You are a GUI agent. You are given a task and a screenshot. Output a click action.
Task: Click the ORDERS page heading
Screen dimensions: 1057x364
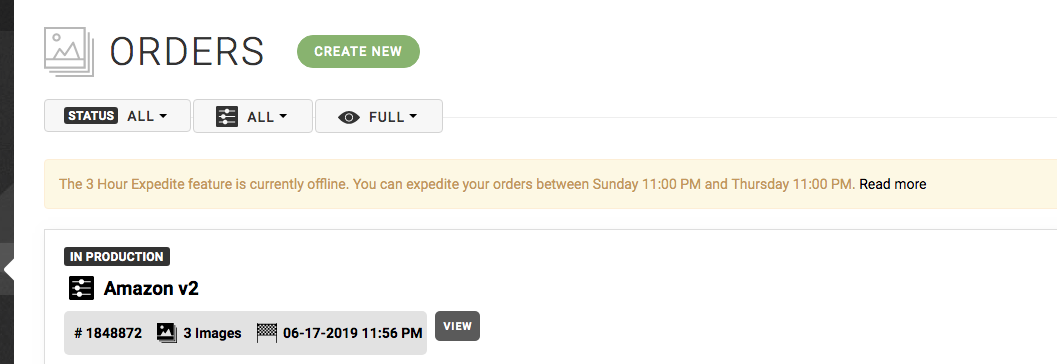pyautogui.click(x=187, y=51)
